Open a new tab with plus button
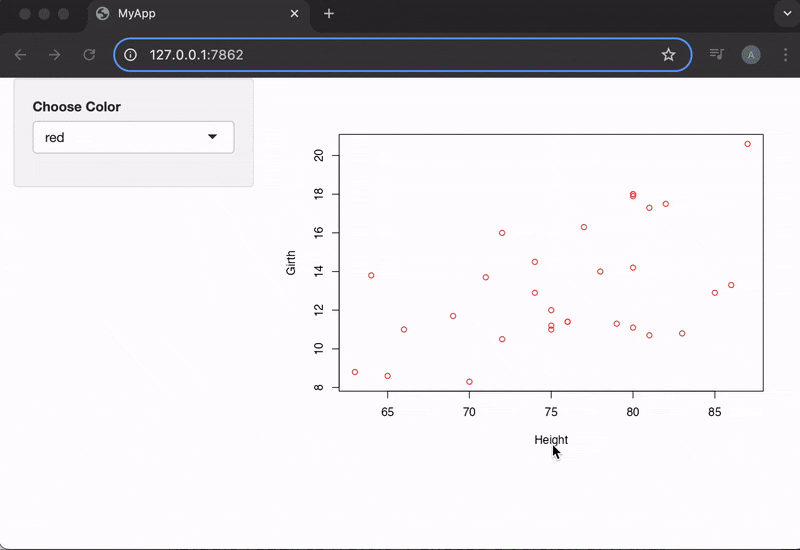 coord(329,14)
